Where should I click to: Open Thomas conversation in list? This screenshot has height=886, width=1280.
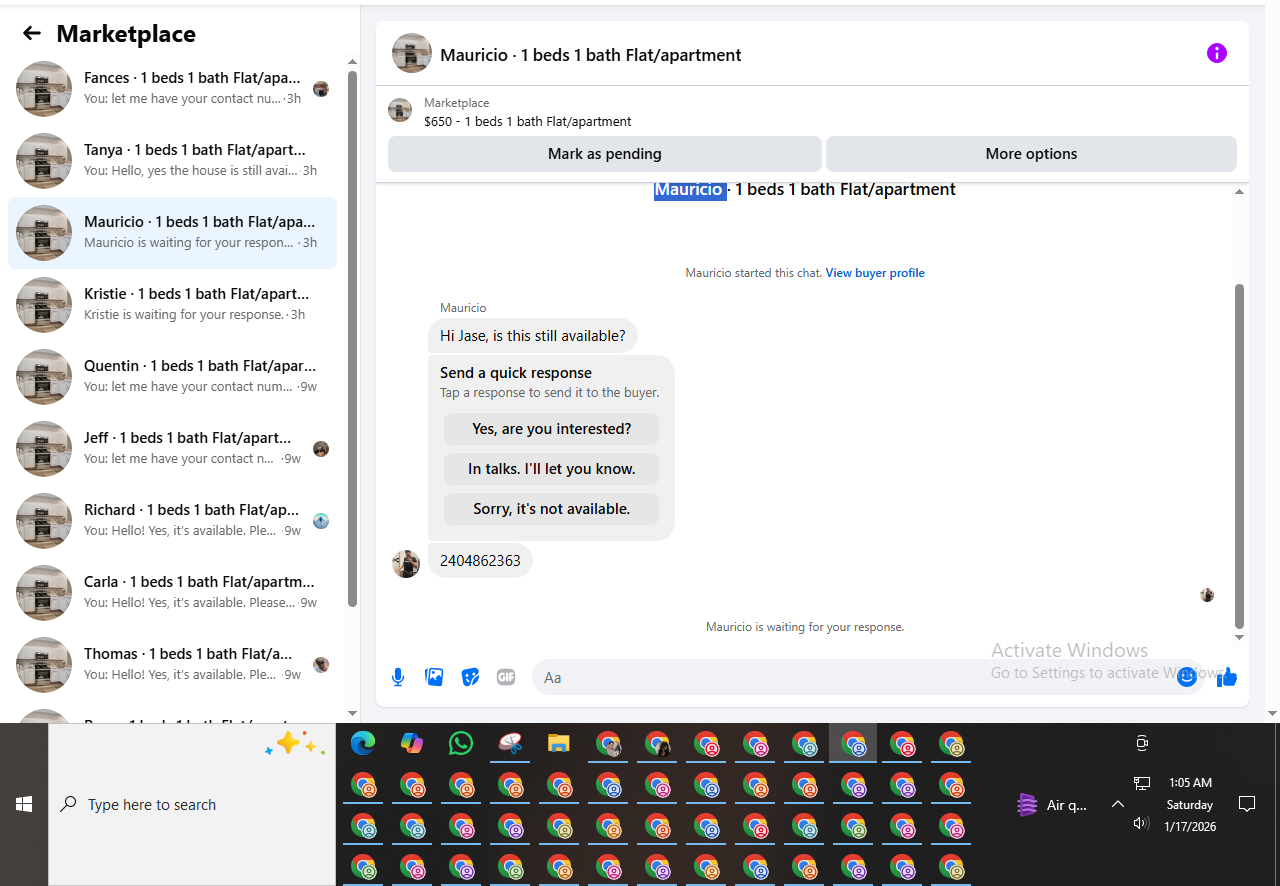[x=172, y=665]
